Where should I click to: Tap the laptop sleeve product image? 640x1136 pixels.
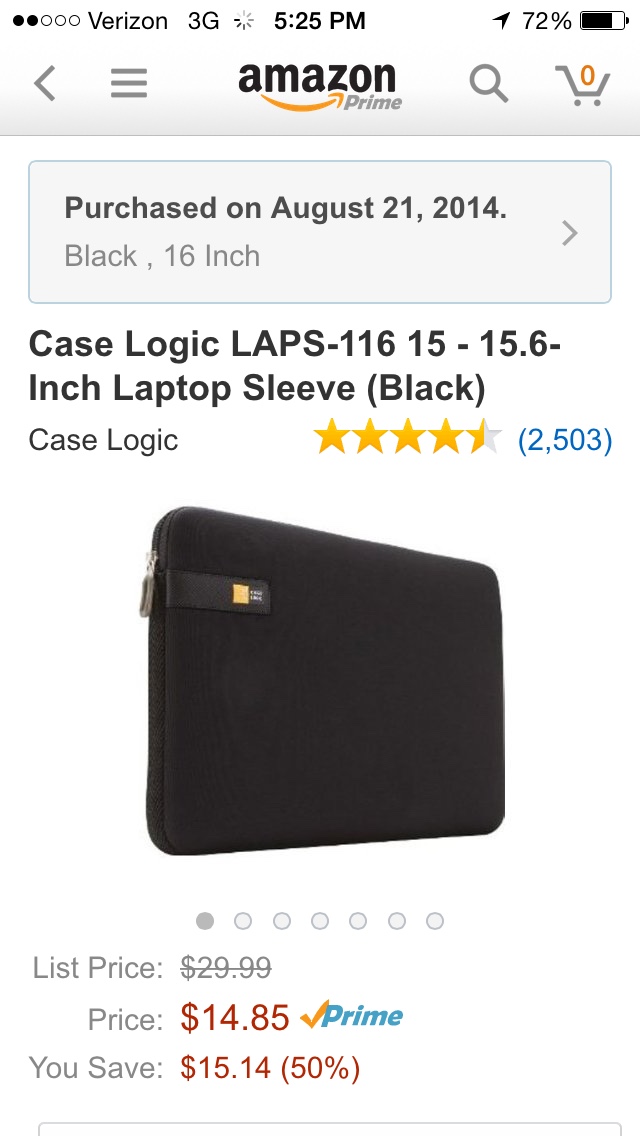click(x=322, y=681)
